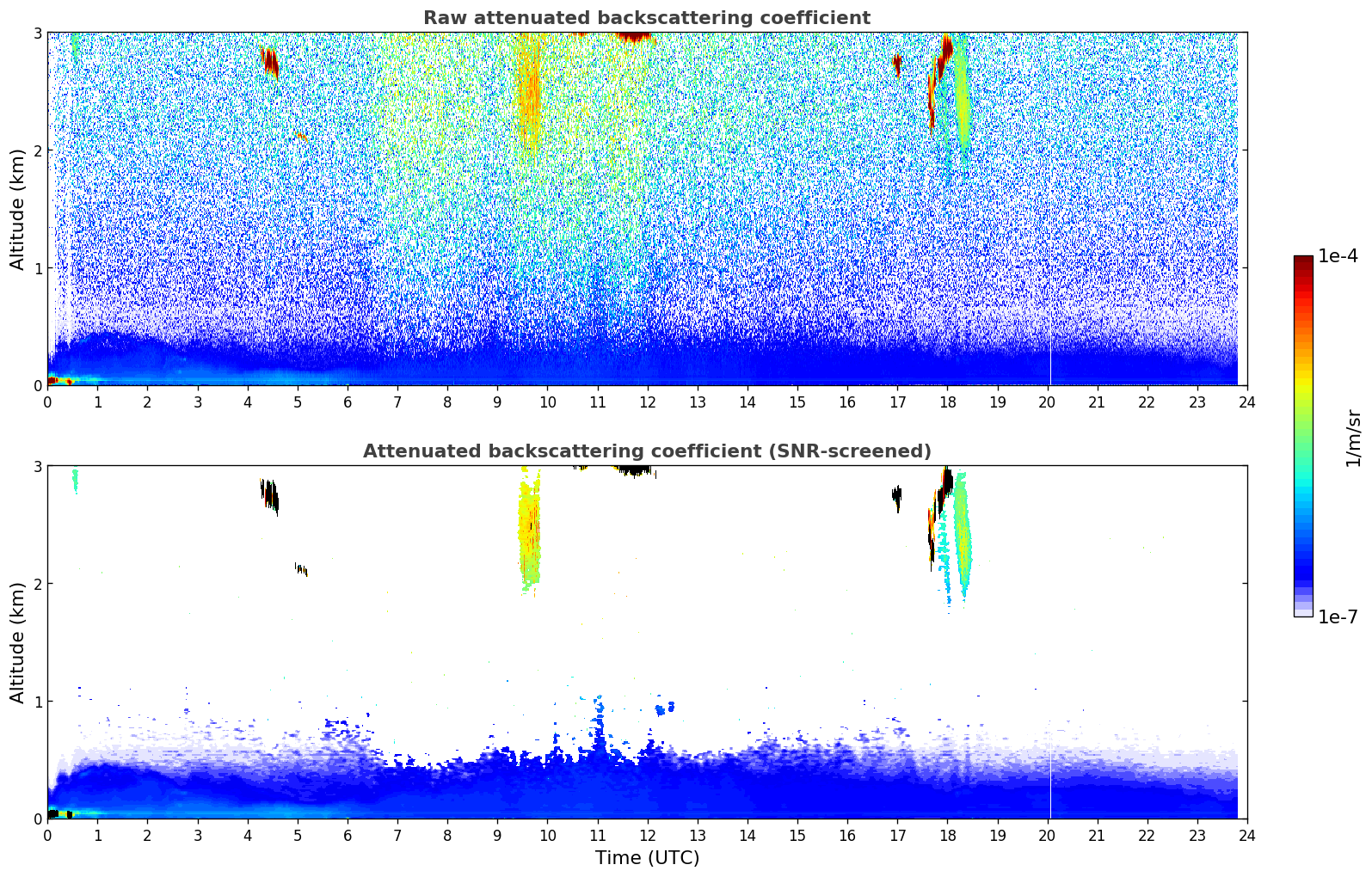The height and width of the screenshot is (877, 1372).
Task: Click tick label '24' on bottom time axis
Action: [1247, 835]
